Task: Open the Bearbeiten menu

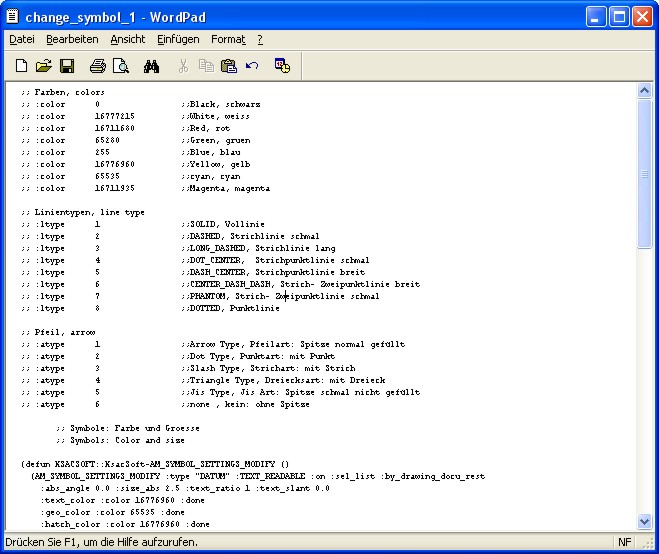Action: [x=72, y=39]
